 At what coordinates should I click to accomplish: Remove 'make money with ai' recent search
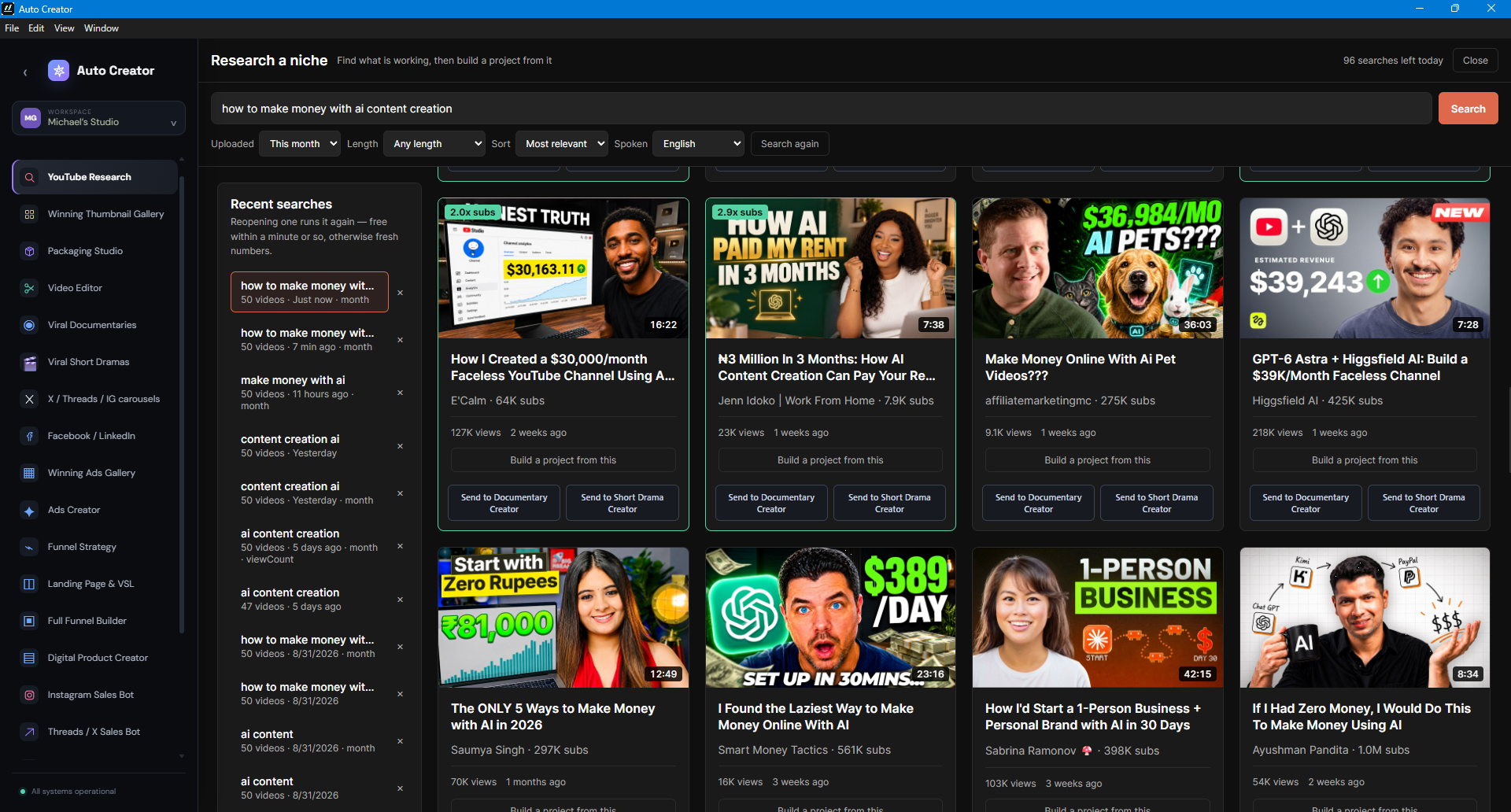[400, 393]
